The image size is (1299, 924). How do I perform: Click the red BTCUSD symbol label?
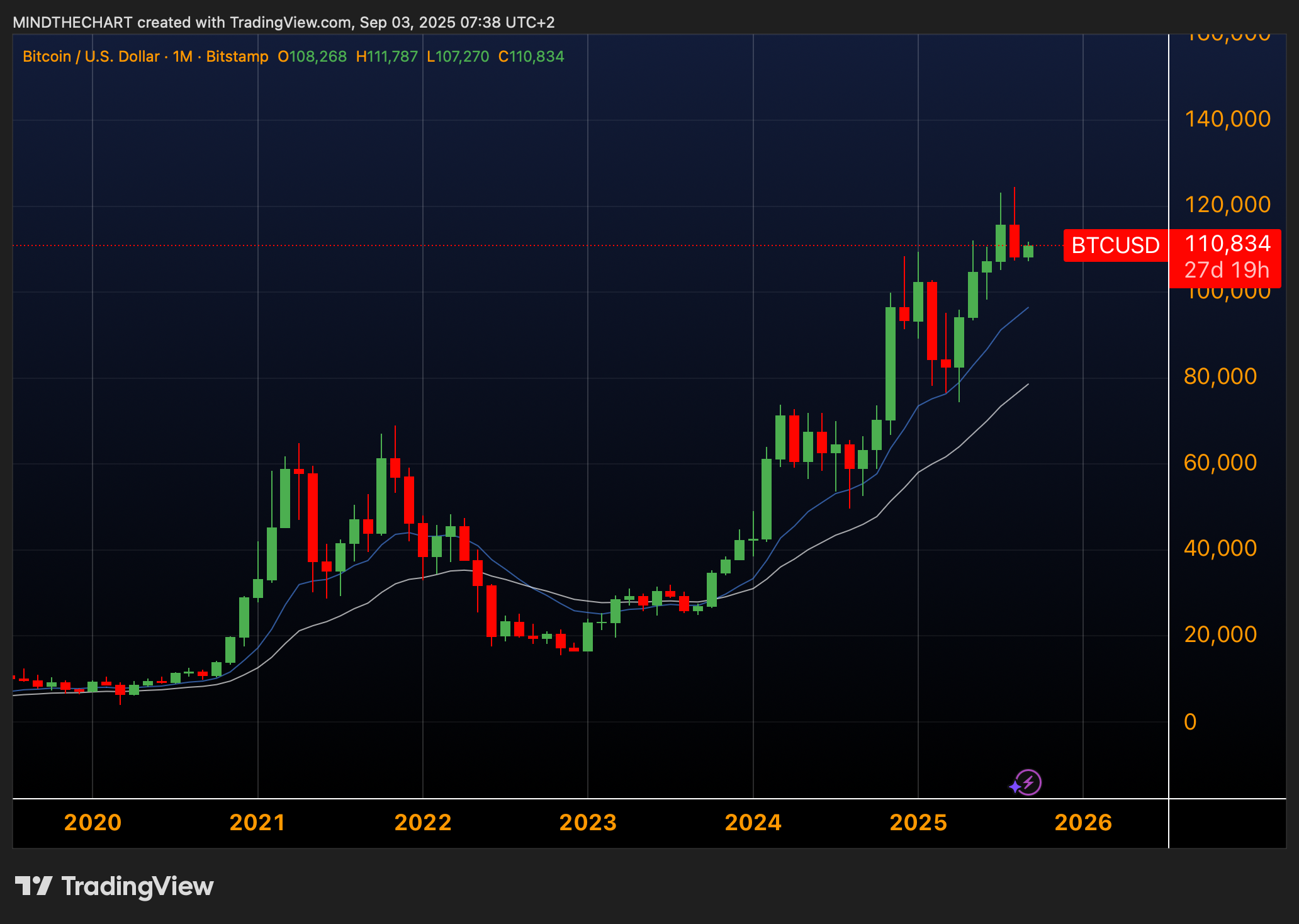(1115, 245)
